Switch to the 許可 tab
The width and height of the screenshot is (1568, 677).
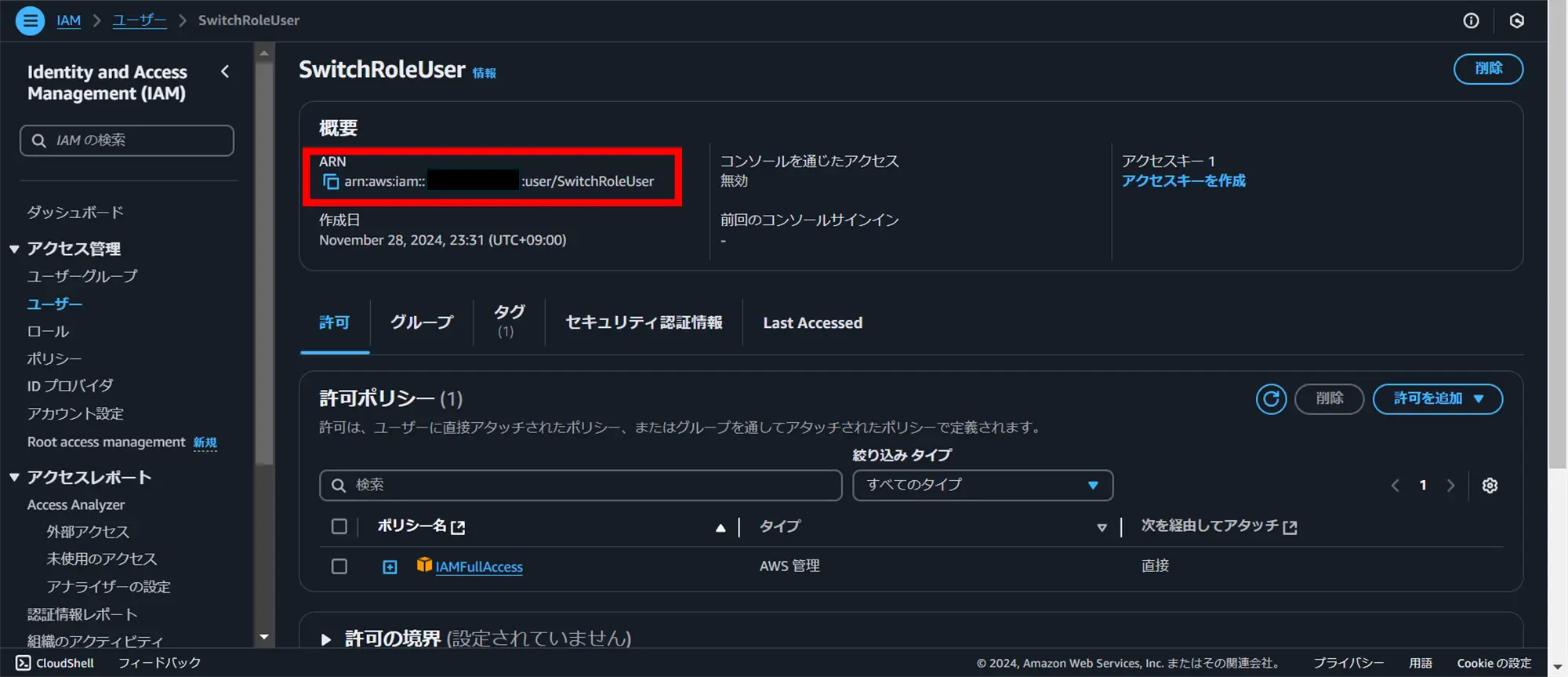335,322
